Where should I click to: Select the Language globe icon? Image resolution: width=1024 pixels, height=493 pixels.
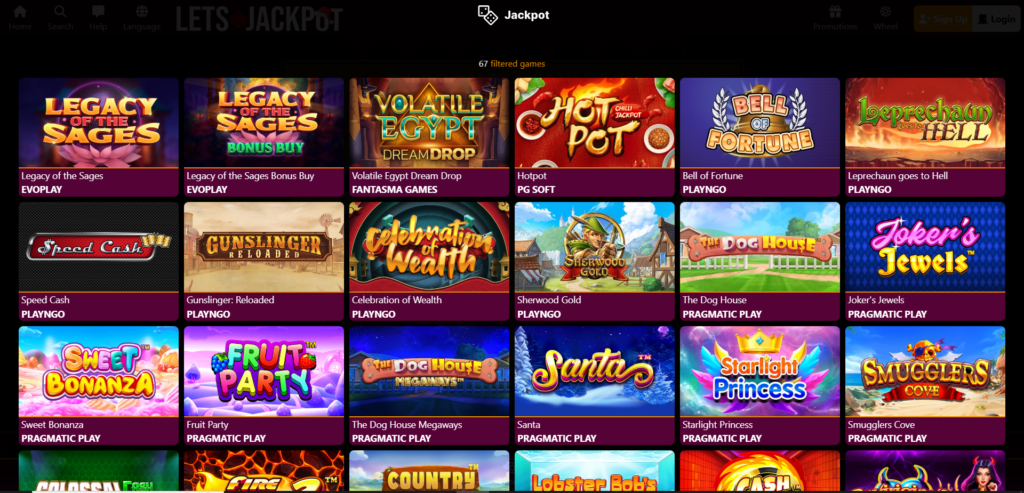point(142,12)
